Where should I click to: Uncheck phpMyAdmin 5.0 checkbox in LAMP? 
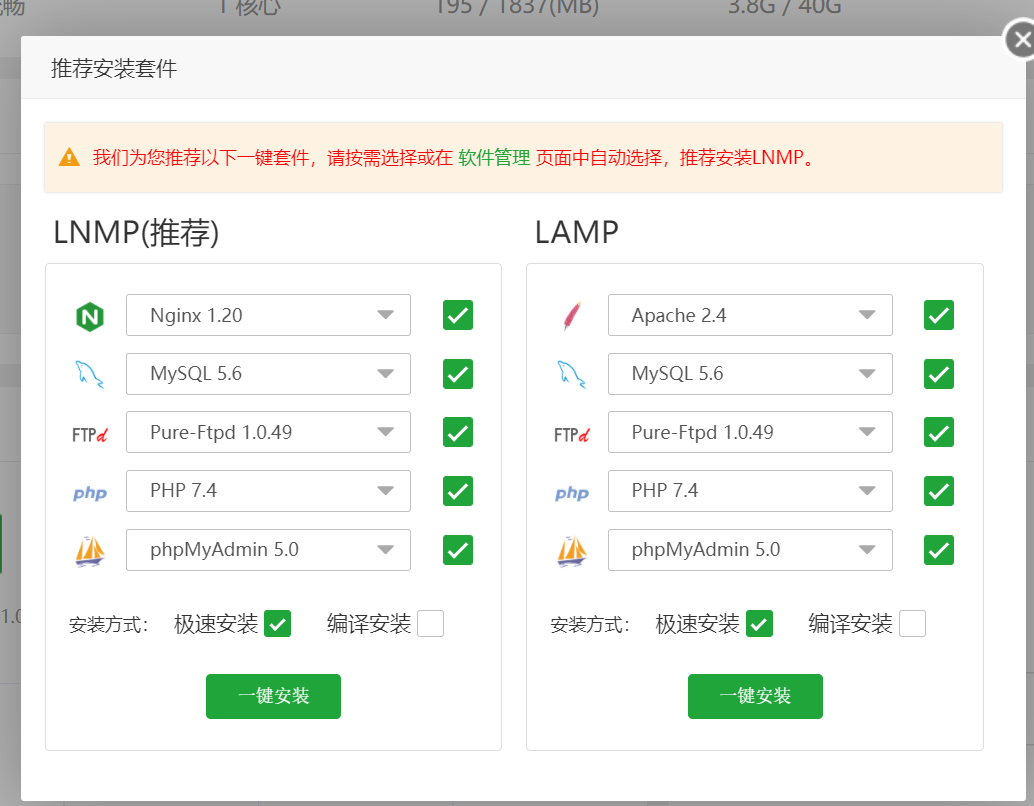939,549
